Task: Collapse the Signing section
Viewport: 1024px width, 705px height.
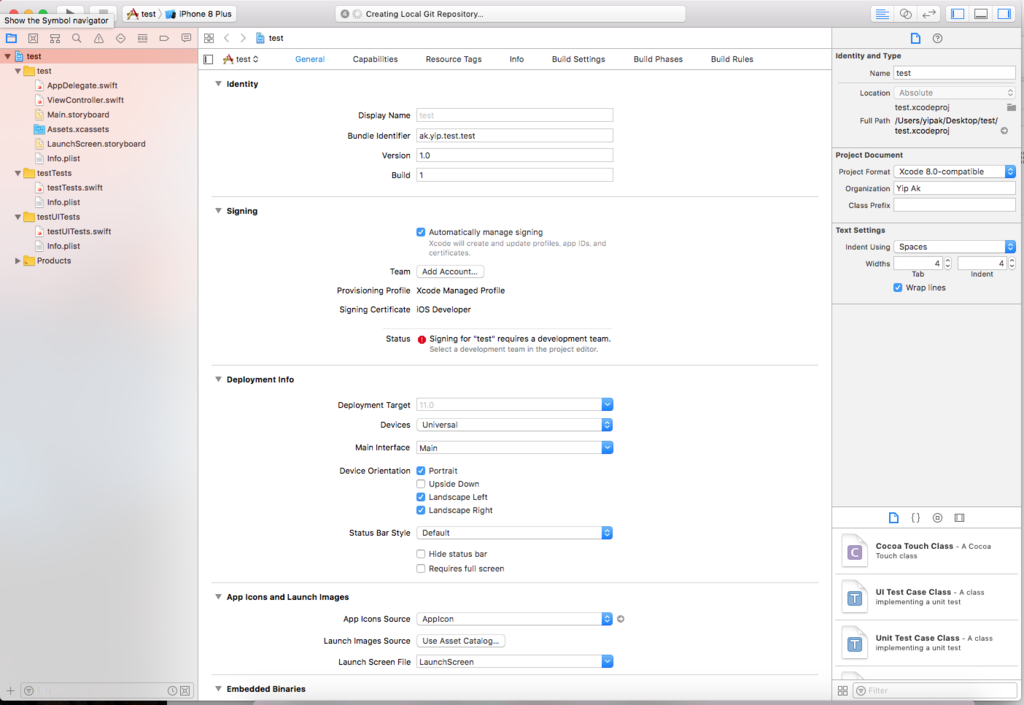Action: coord(218,211)
